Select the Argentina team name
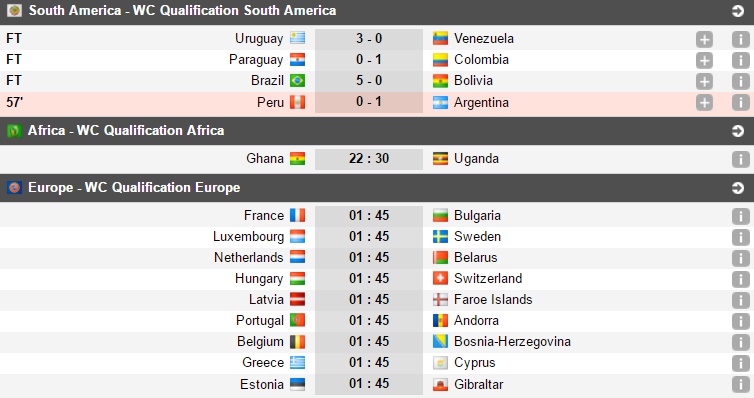Image resolution: width=754 pixels, height=398 pixels. pos(481,102)
